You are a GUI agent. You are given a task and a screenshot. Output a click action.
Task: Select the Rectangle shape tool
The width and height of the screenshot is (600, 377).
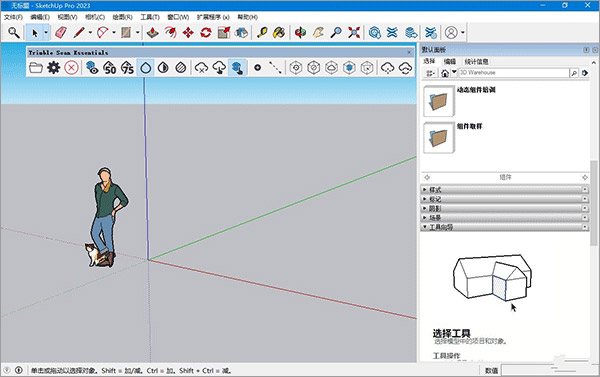[126, 33]
